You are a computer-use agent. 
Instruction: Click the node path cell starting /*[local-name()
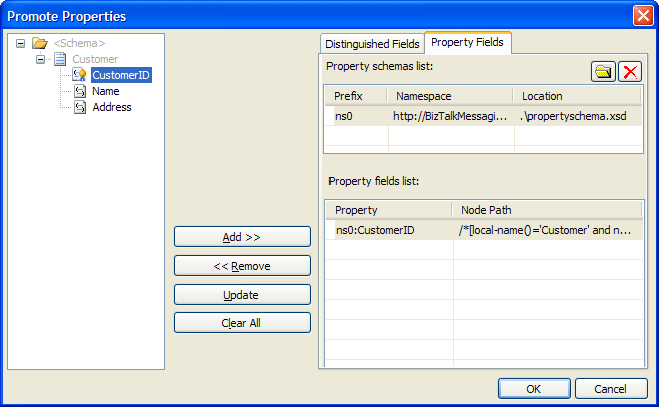click(x=548, y=230)
